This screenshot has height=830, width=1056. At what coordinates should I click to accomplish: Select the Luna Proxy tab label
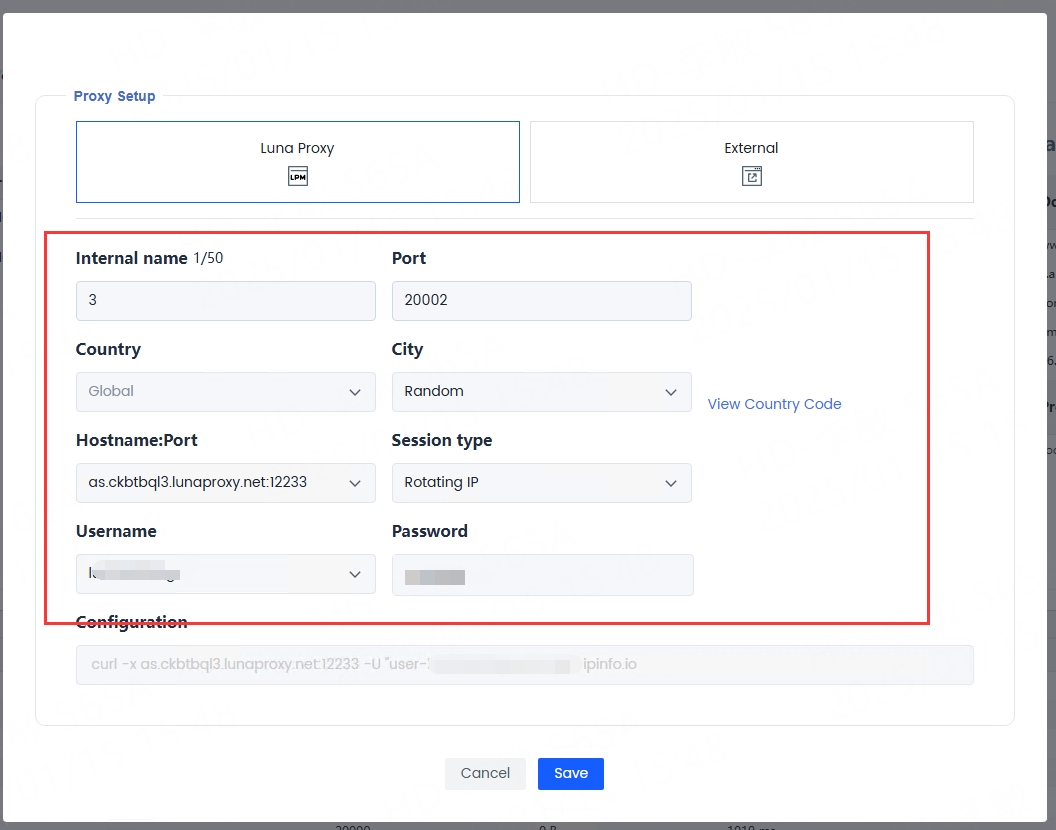297,148
